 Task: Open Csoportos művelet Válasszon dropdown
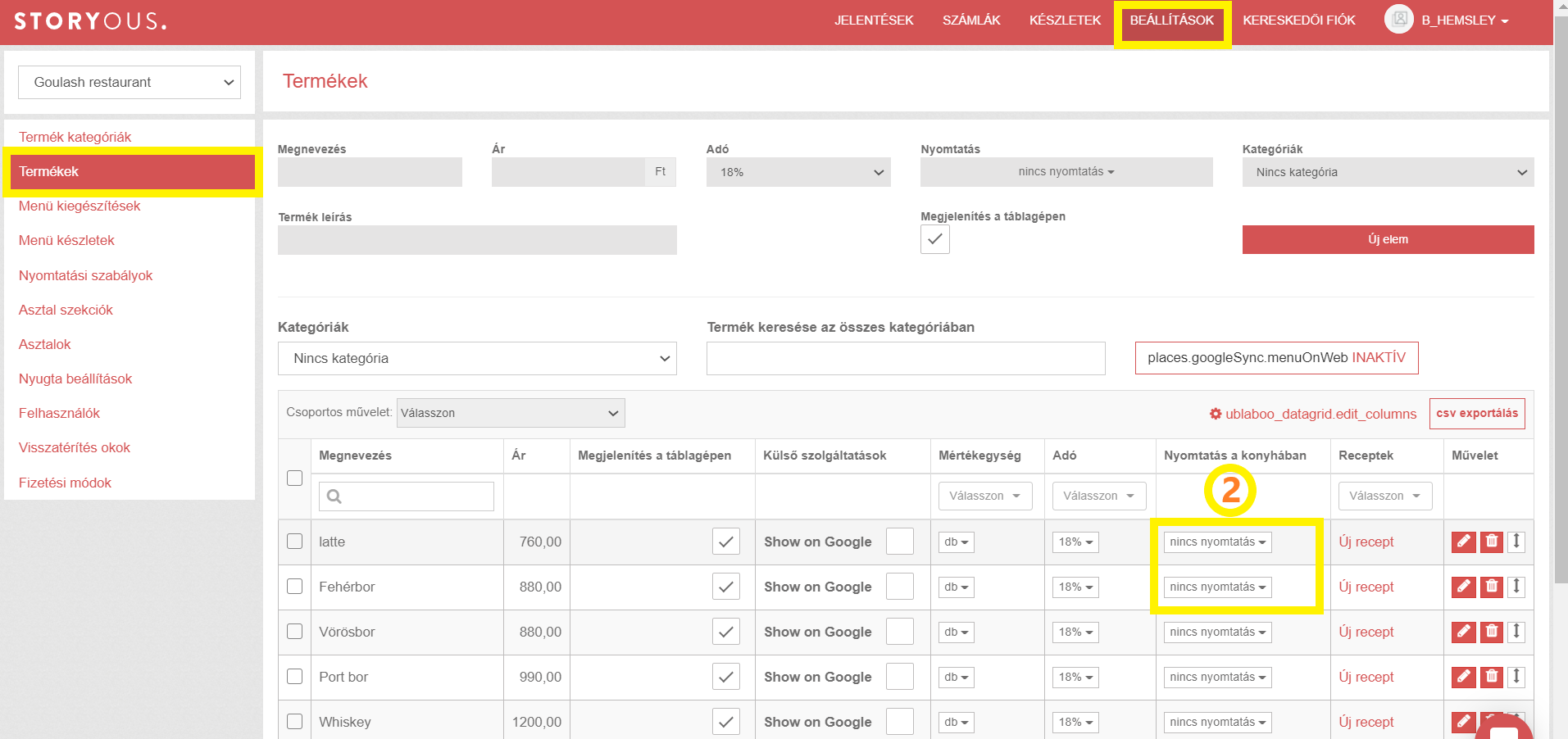[511, 413]
